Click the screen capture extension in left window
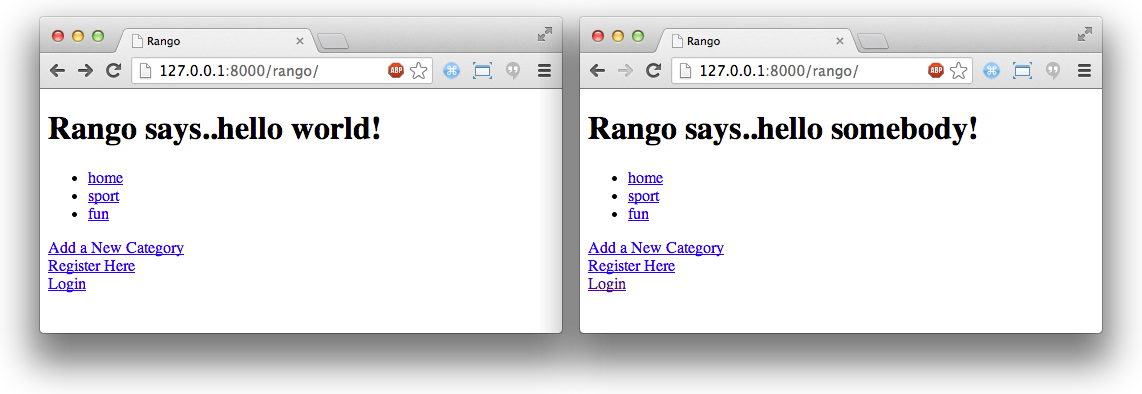 pos(482,71)
